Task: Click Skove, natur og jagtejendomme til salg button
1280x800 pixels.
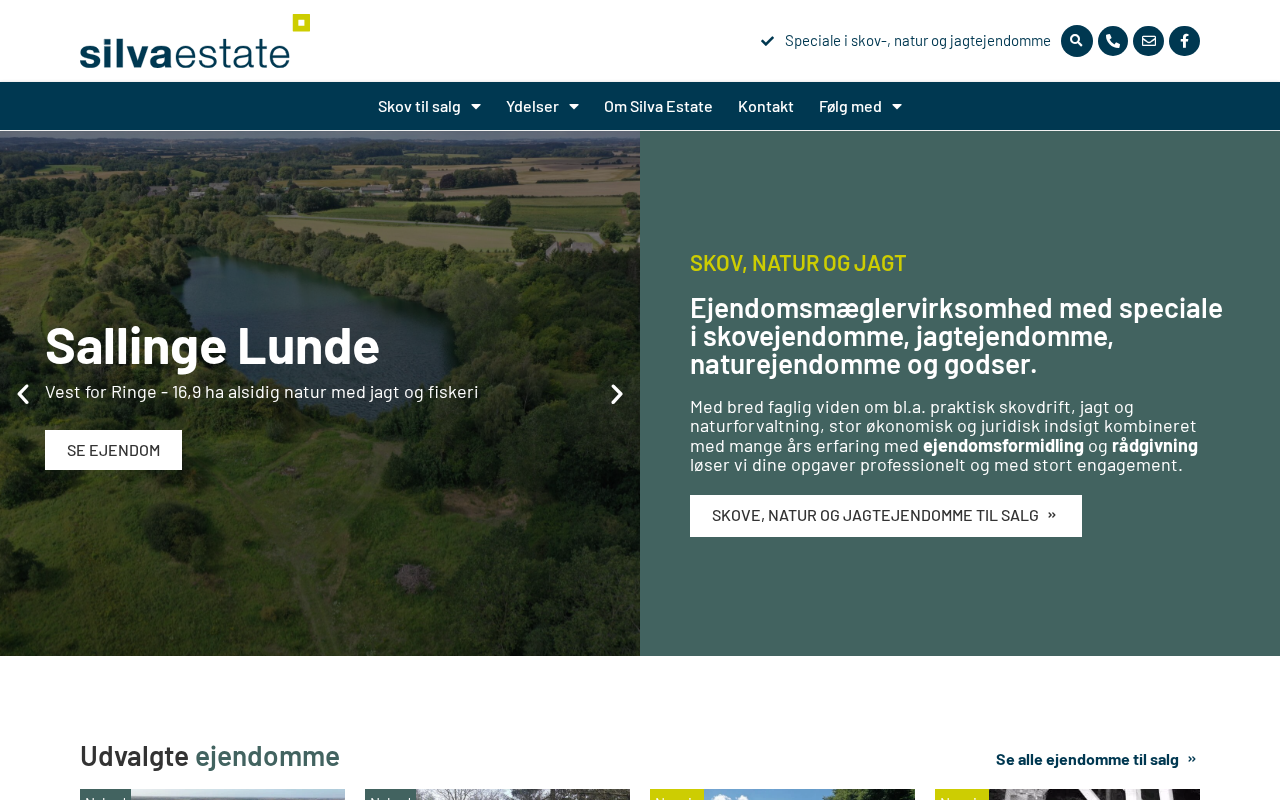Action: coord(886,516)
